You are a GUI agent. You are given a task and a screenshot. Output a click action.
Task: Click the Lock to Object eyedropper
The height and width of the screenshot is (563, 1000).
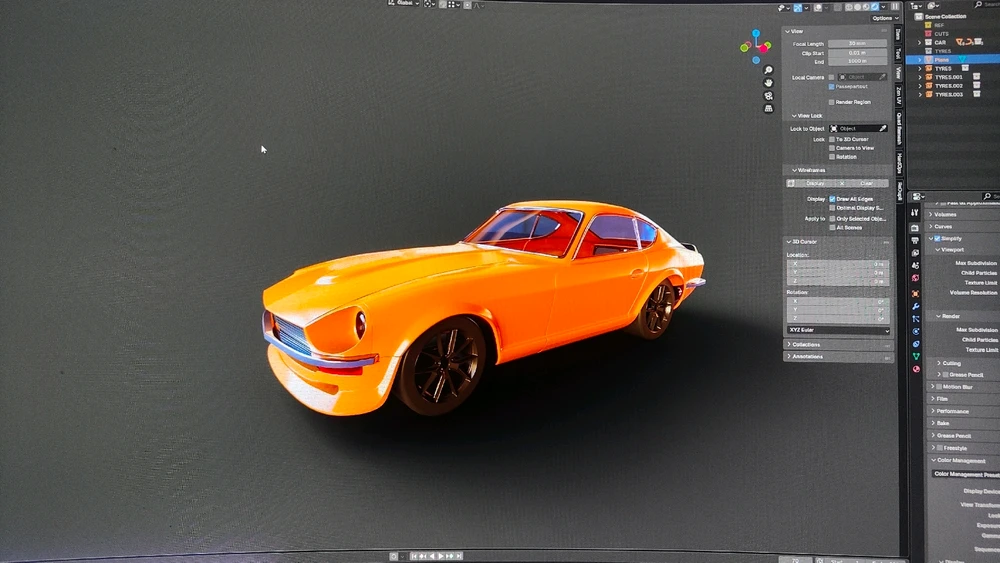tap(882, 129)
